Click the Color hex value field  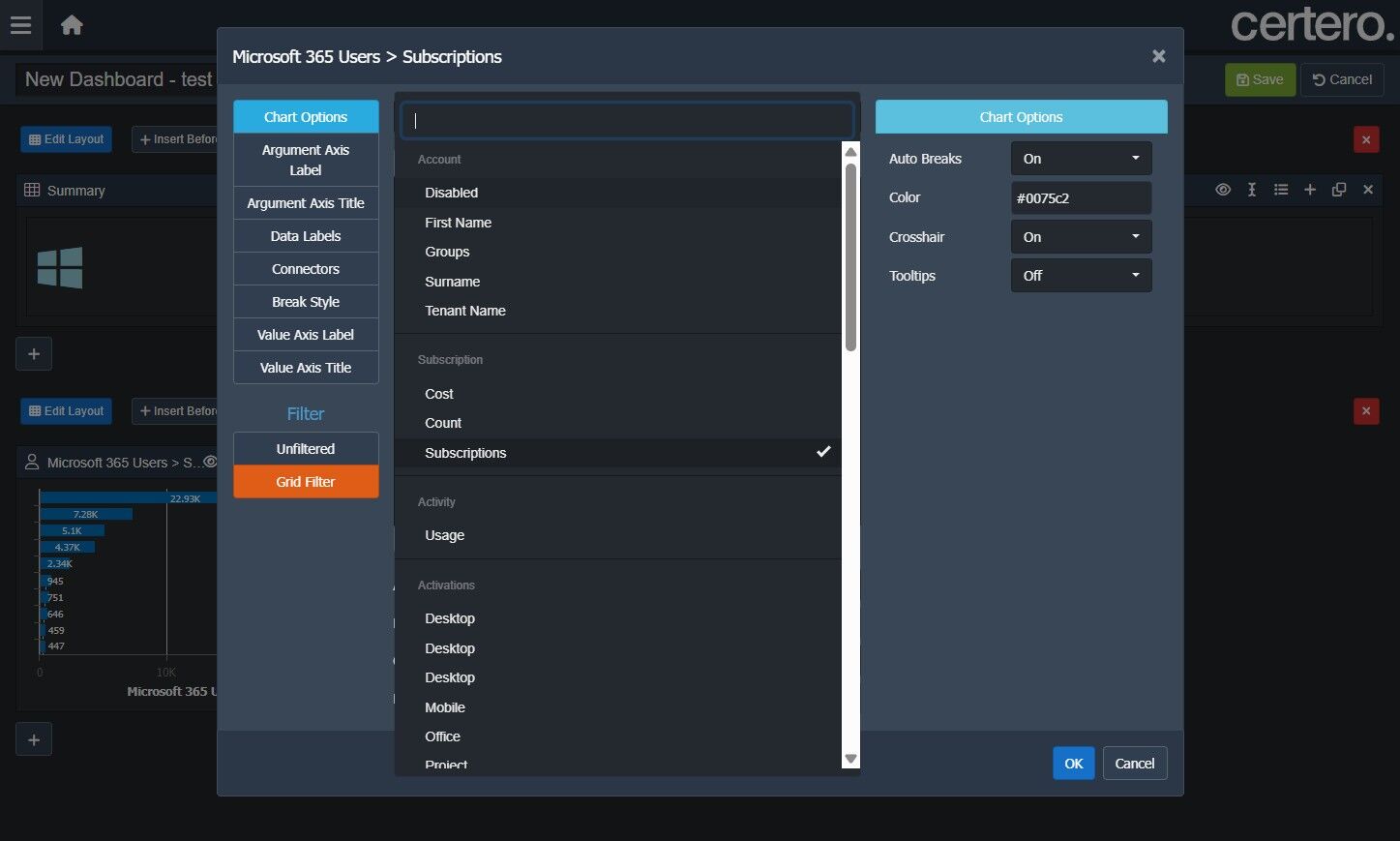pos(1081,198)
